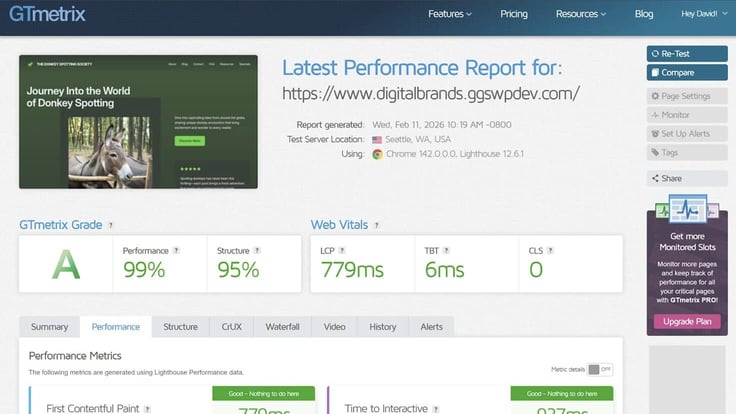The height and width of the screenshot is (414, 736).
Task: Click the 779ms LCP value
Action: (x=352, y=270)
